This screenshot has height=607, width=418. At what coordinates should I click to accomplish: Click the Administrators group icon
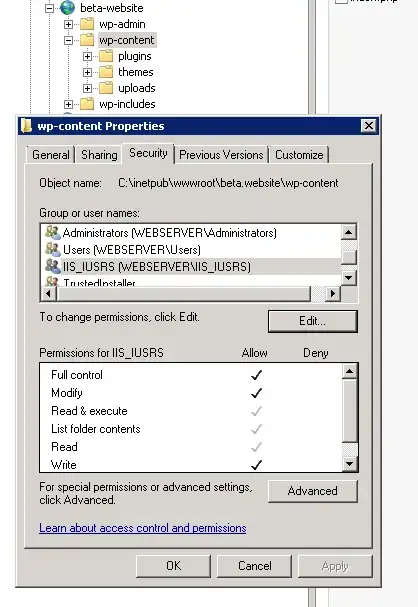point(53,233)
